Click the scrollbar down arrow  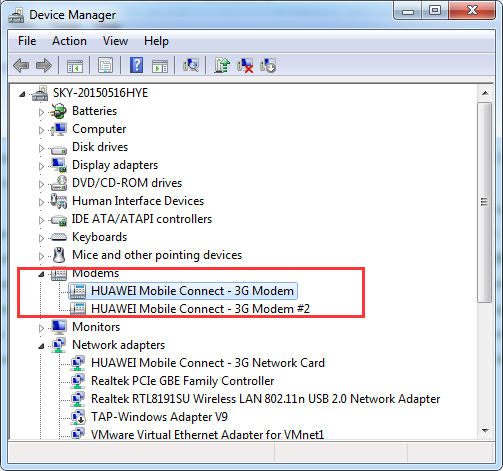click(485, 431)
